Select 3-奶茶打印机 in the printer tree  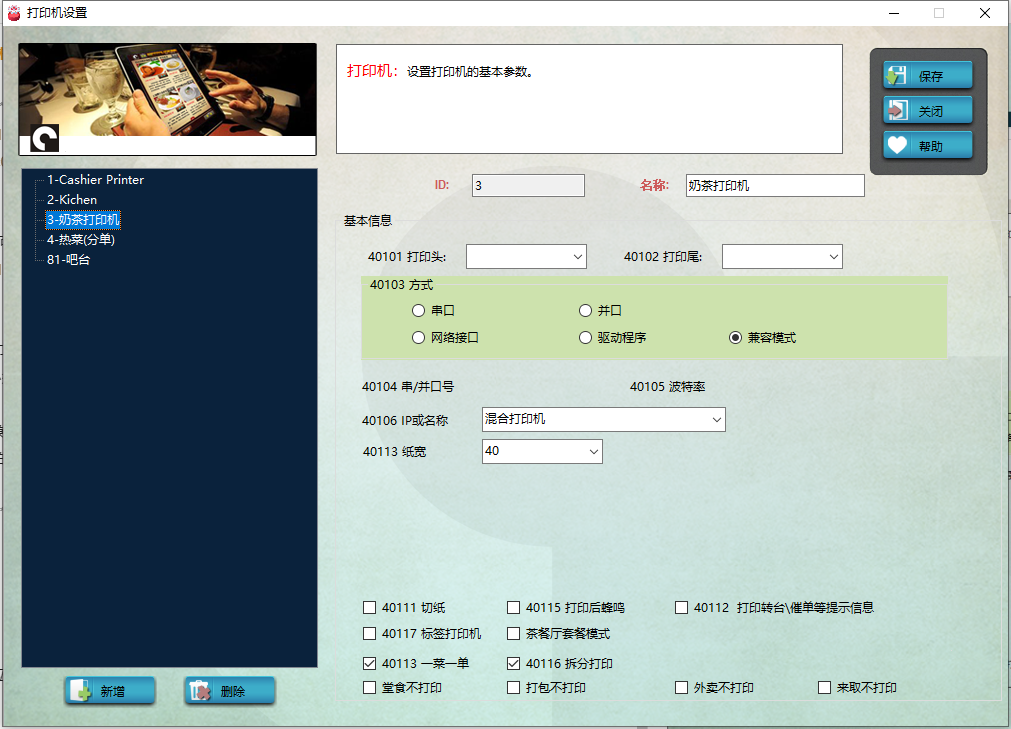(x=83, y=220)
